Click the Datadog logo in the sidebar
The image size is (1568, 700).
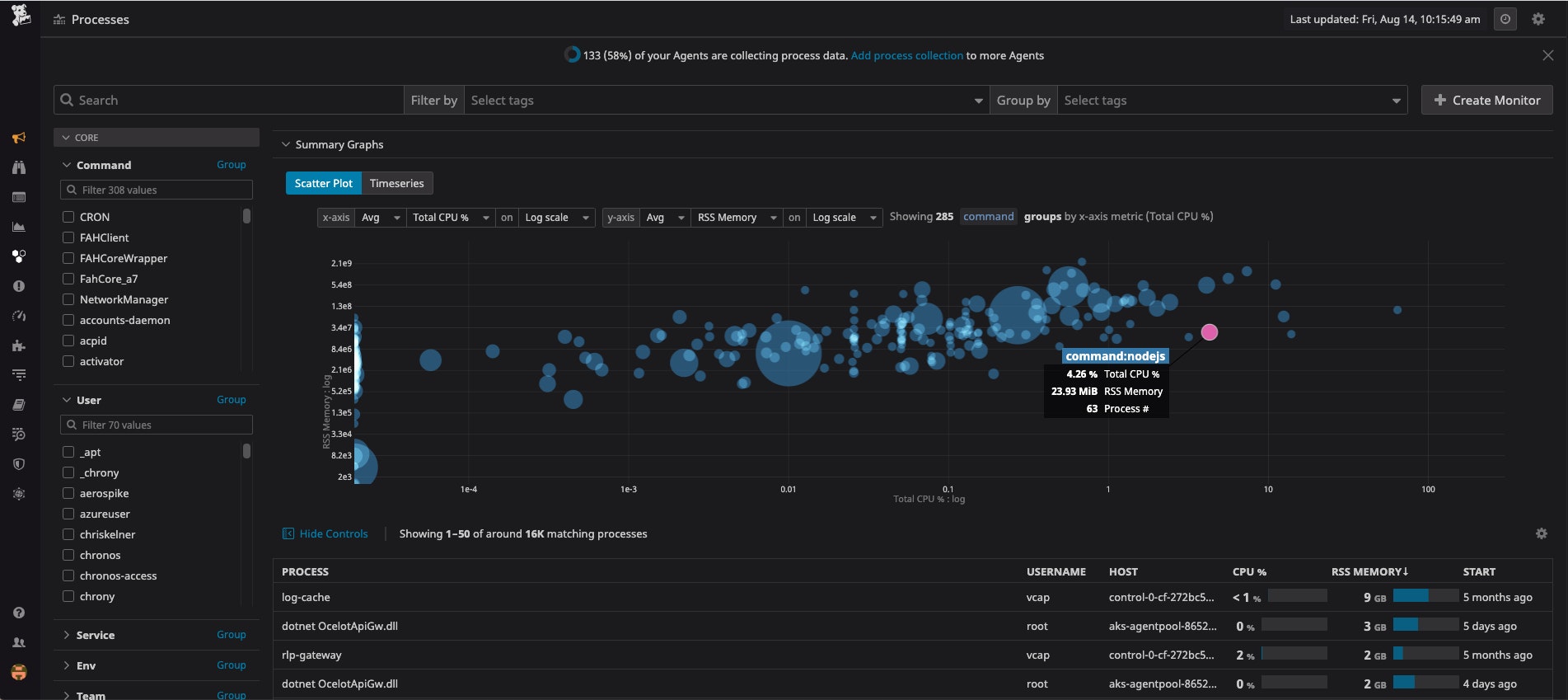20,15
